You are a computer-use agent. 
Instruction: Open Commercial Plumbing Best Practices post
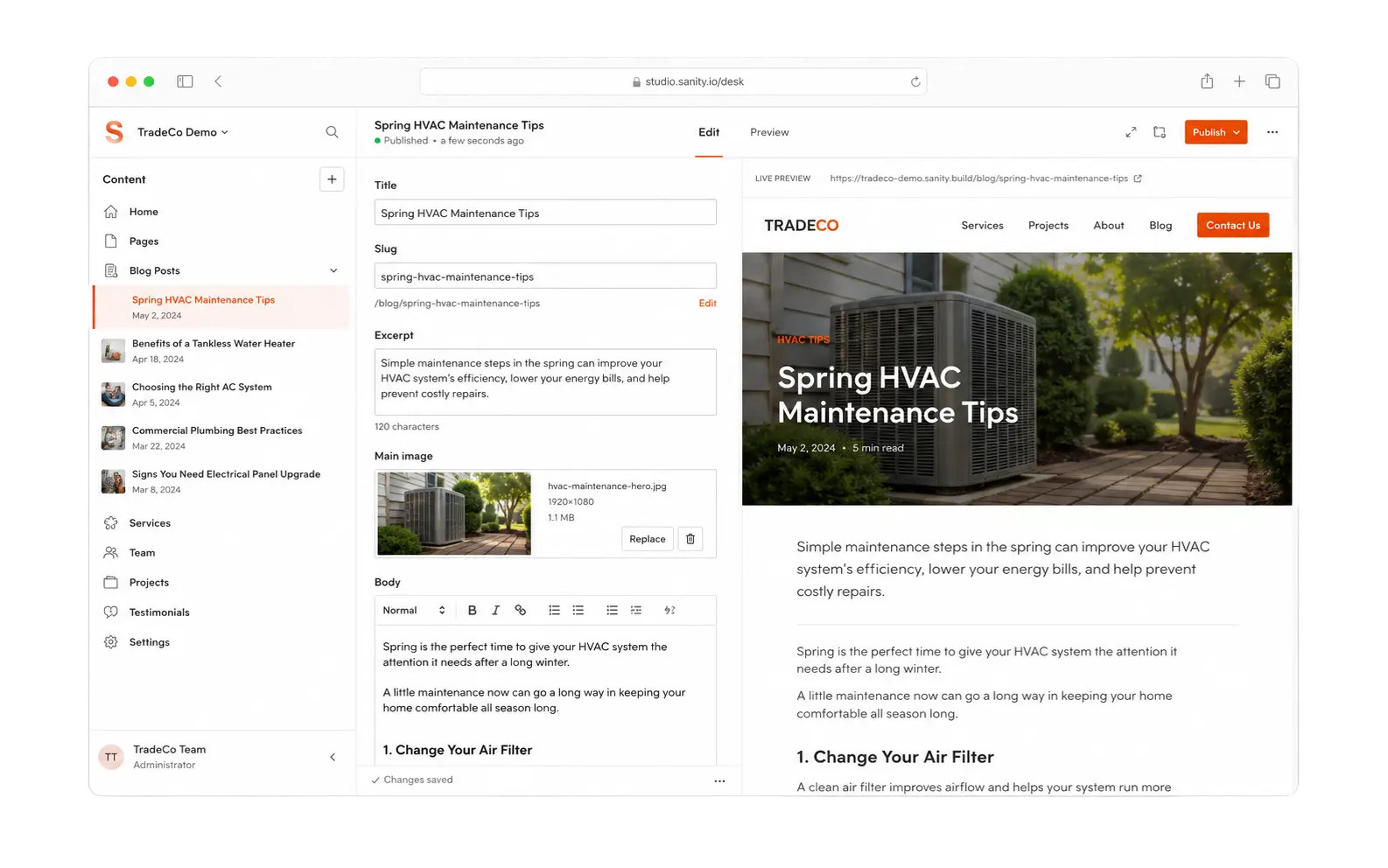click(221, 438)
